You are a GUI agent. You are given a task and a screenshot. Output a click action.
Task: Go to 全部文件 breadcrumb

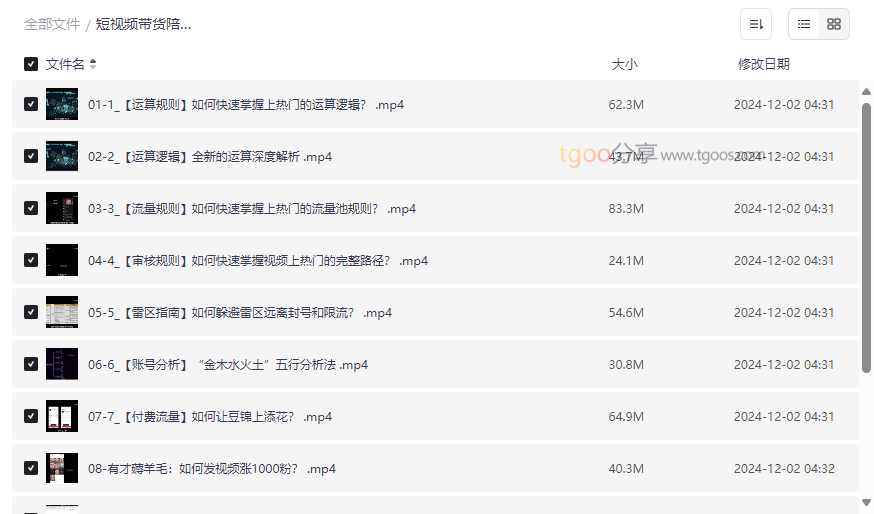pyautogui.click(x=52, y=25)
